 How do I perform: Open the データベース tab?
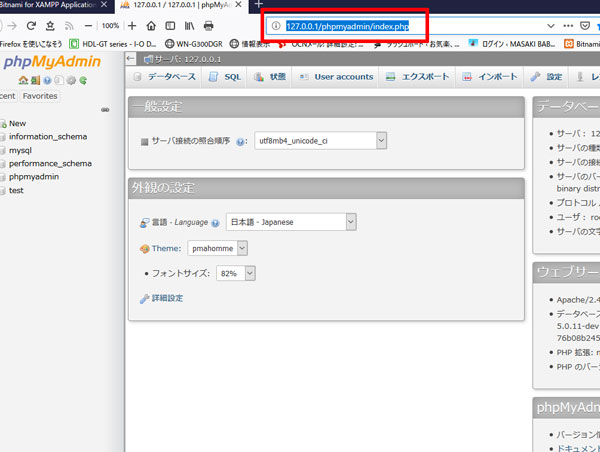pyautogui.click(x=165, y=77)
